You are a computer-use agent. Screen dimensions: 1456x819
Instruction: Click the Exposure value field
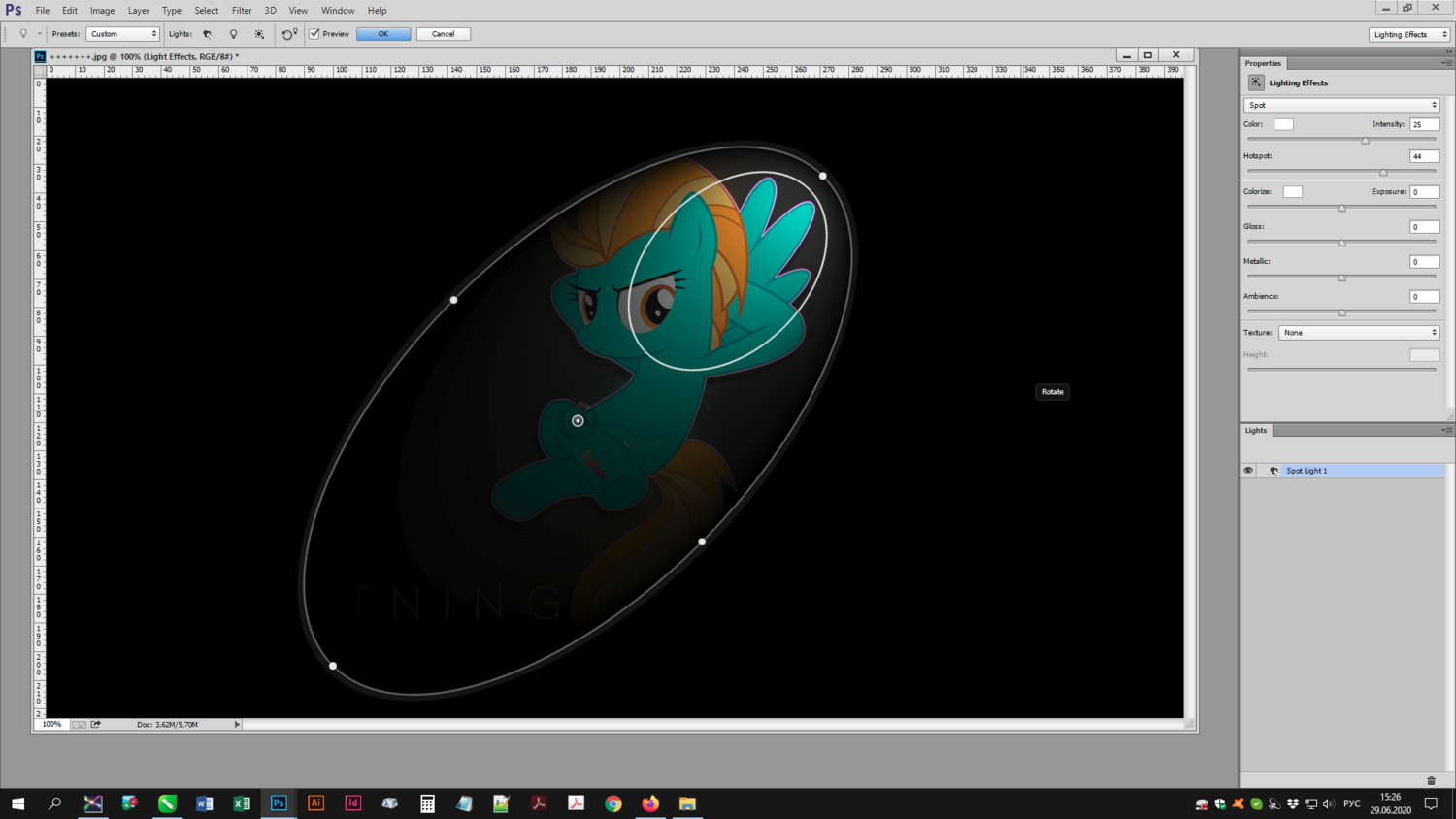[1424, 192]
